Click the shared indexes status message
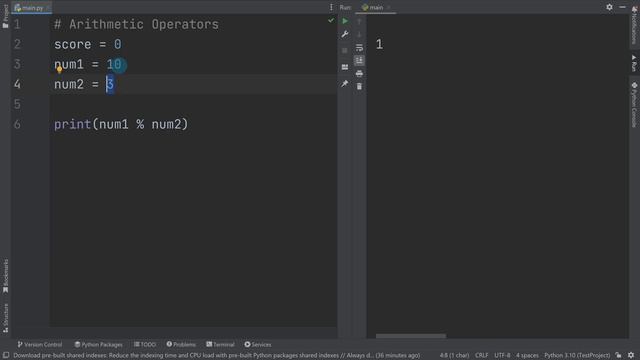This screenshot has height=360, width=640. click(x=216, y=356)
